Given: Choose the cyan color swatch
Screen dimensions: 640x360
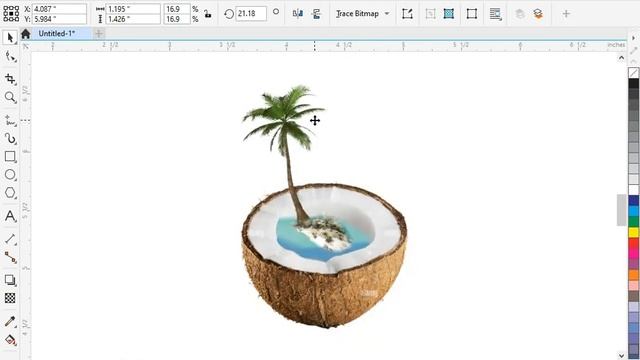Looking at the screenshot, I should 633,211.
